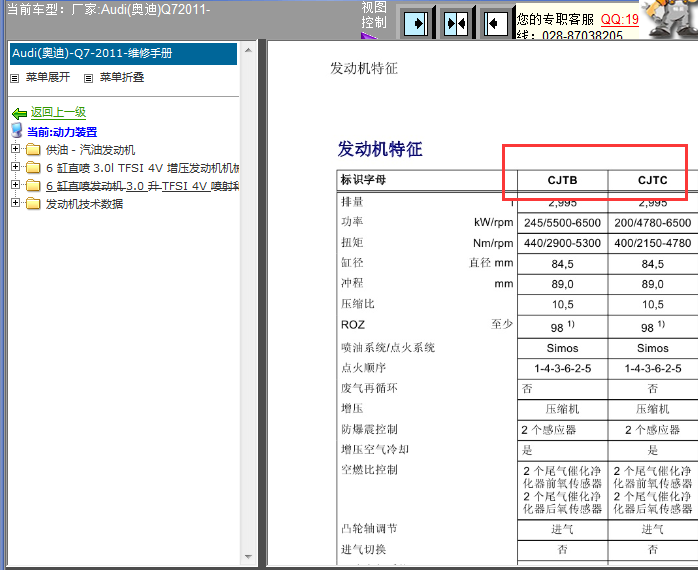Click the expand-right view control button
This screenshot has height=570, width=698.
pyautogui.click(x=419, y=21)
